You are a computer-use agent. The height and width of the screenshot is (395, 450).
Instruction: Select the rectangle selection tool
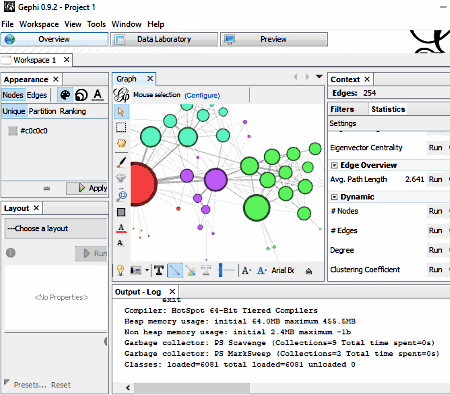121,127
